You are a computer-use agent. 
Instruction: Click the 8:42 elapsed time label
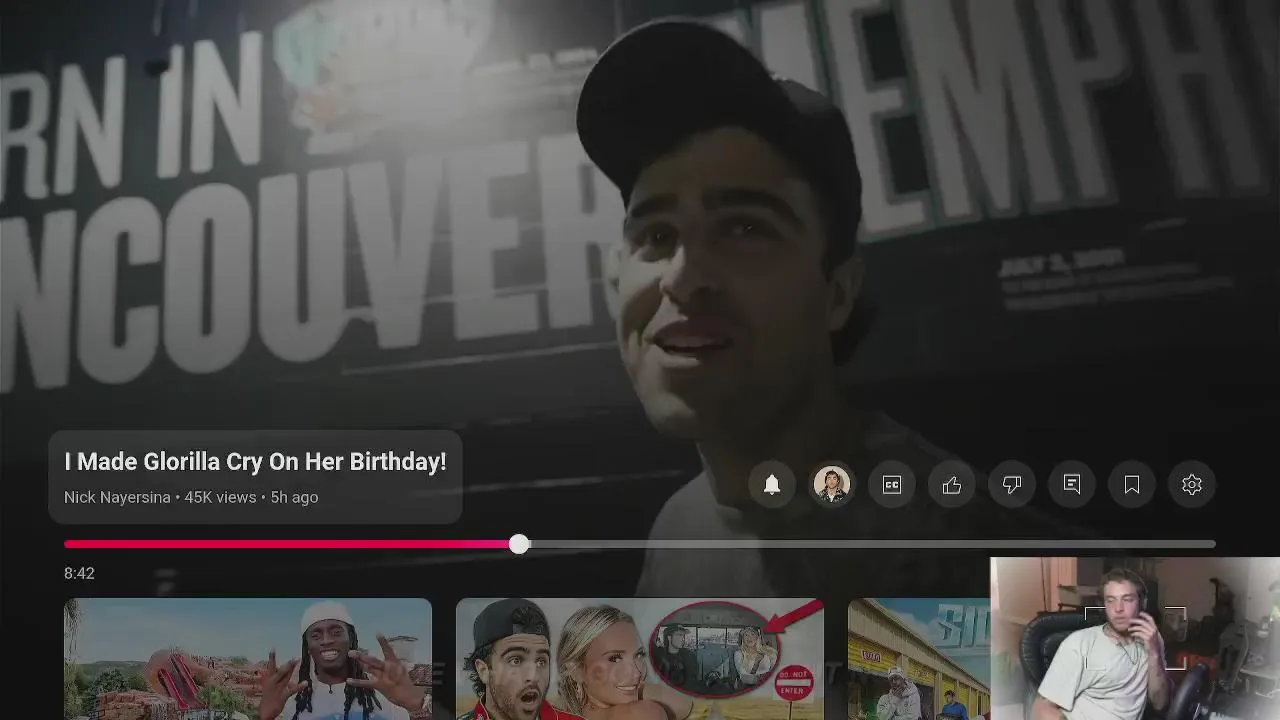coord(79,573)
